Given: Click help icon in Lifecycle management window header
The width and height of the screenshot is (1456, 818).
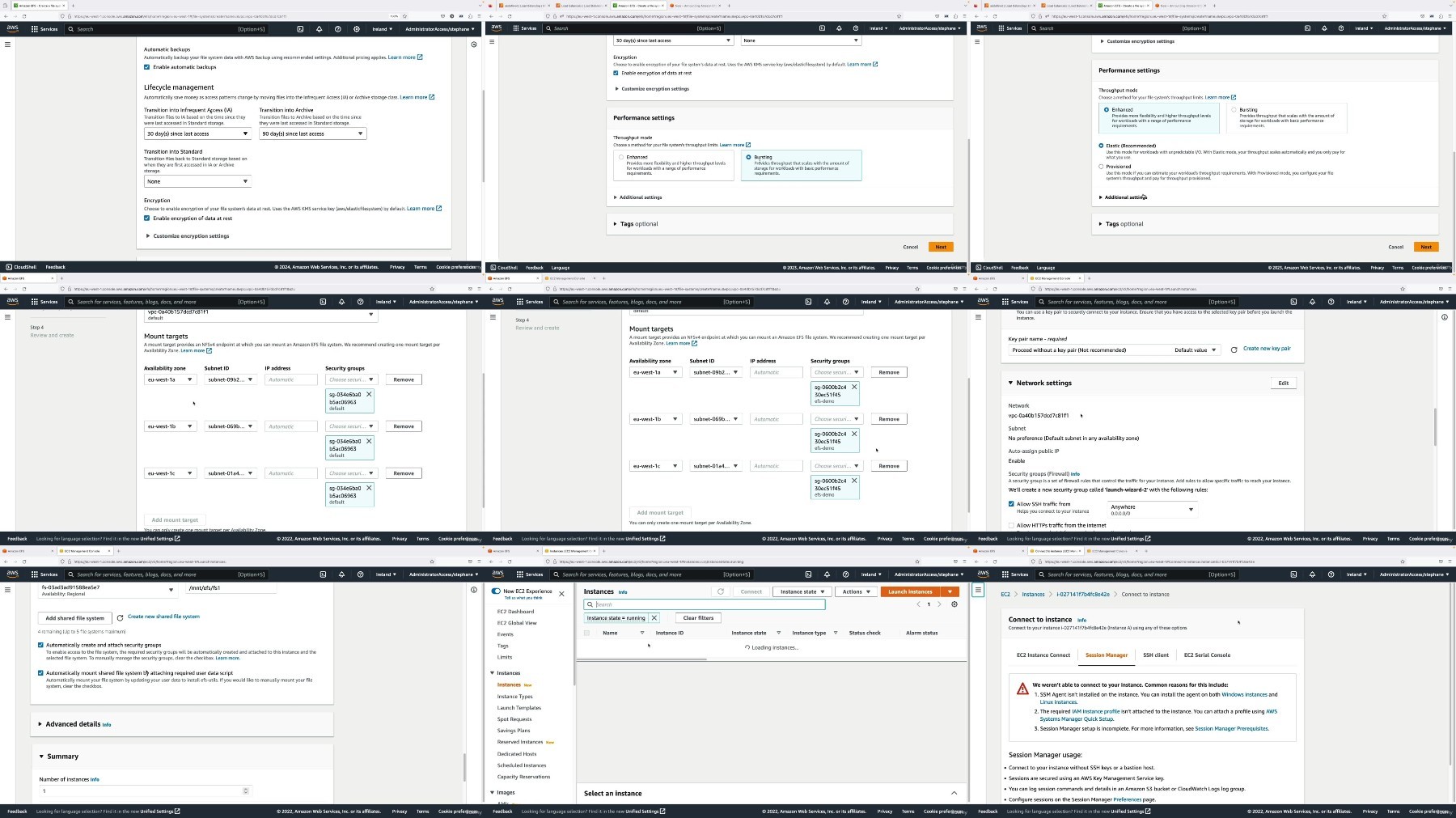Looking at the screenshot, I should point(338,29).
